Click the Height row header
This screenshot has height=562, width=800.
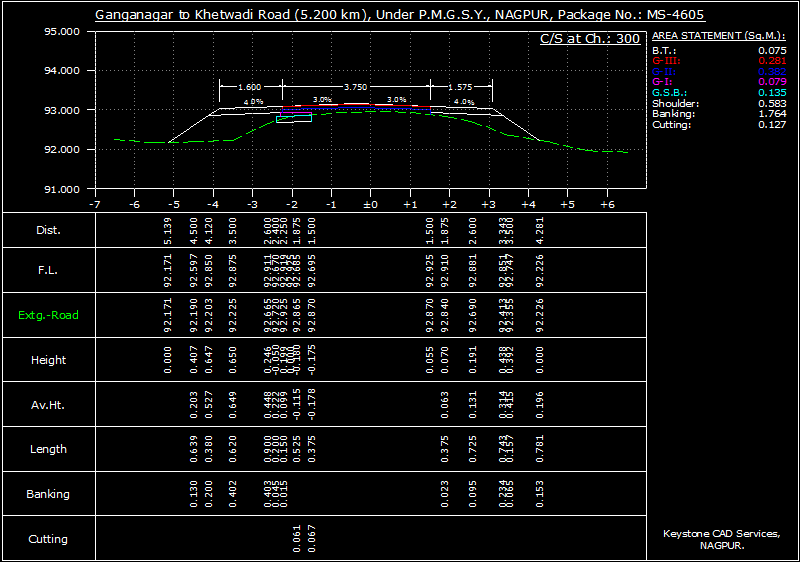[48, 360]
